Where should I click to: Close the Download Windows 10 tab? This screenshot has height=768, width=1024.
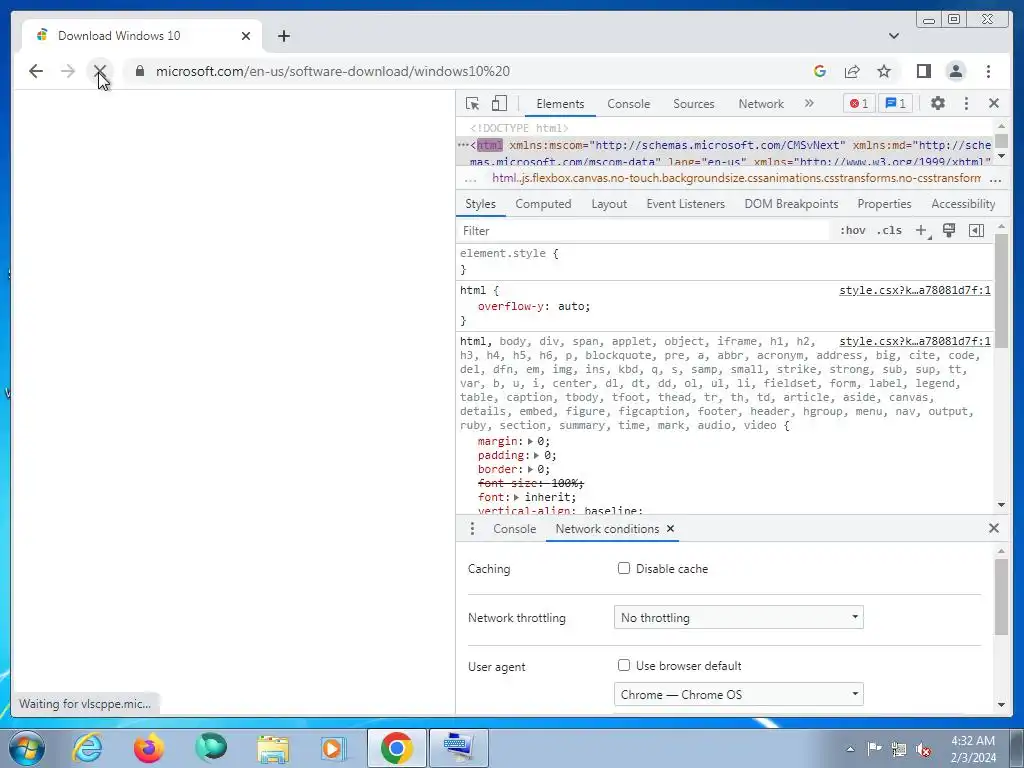(246, 36)
